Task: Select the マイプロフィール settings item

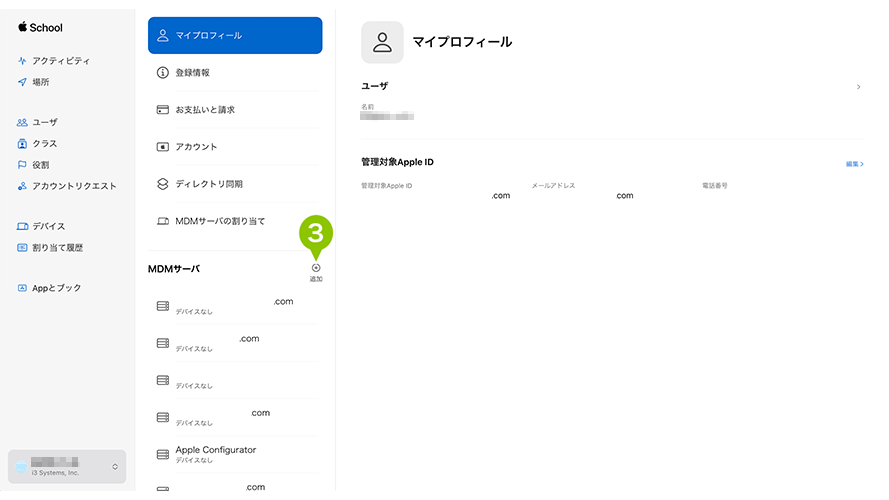Action: coord(235,35)
